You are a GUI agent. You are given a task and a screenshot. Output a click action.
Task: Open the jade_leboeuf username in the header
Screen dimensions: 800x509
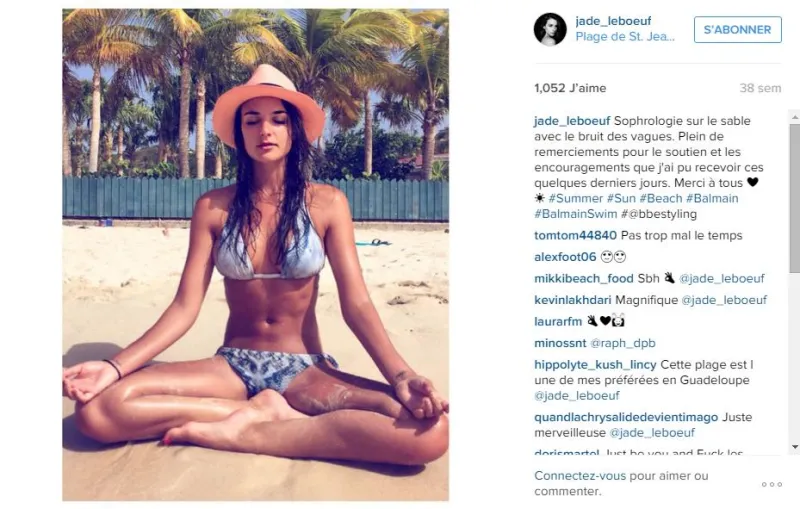tap(613, 21)
